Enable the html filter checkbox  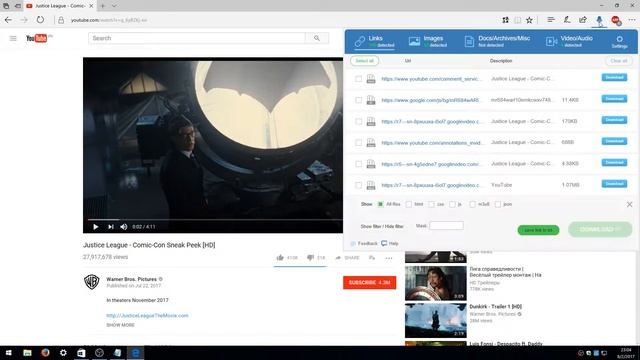click(409, 204)
